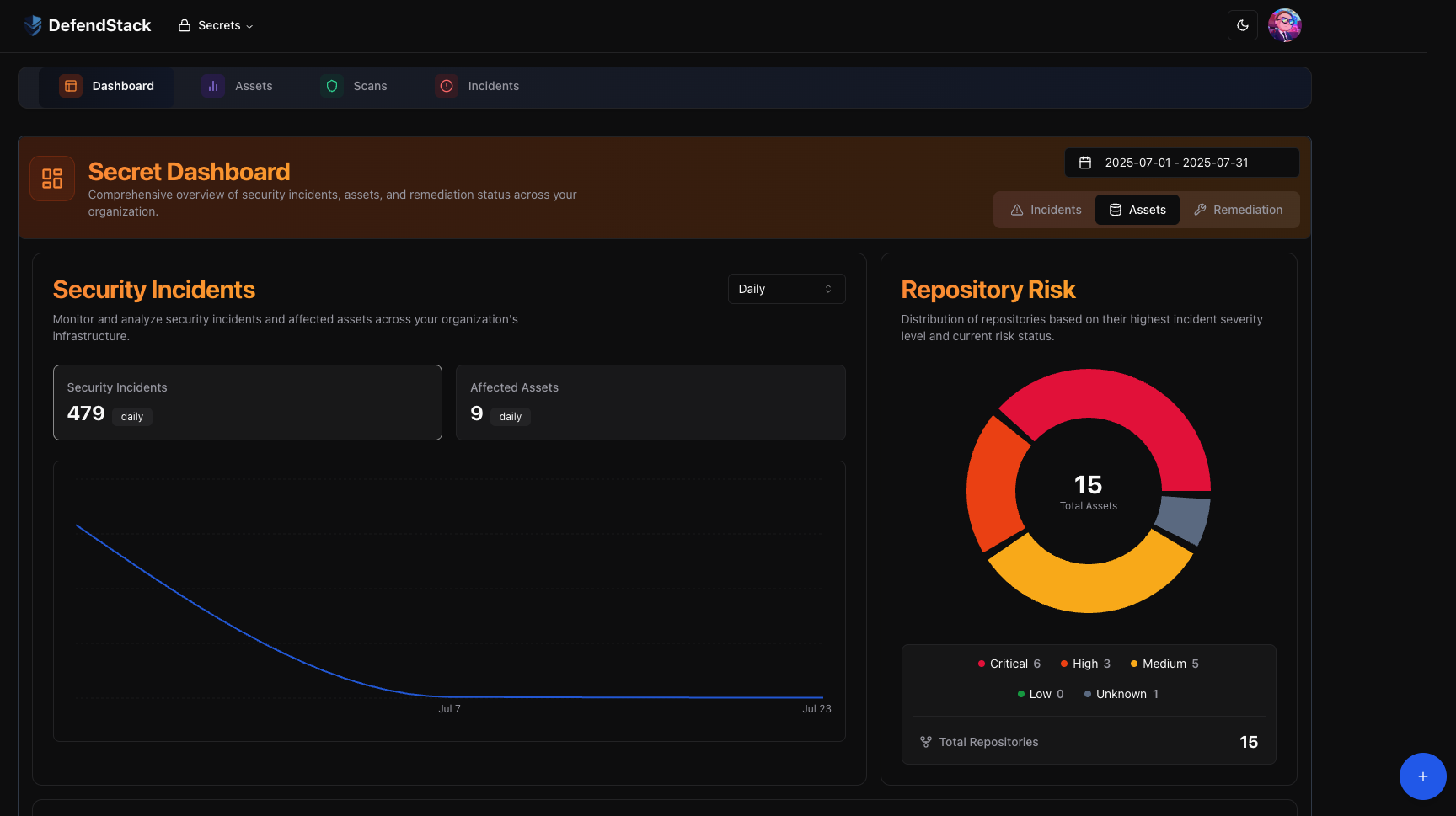1456x816 pixels.
Task: Click the DefendStack shield logo
Action: click(x=32, y=25)
